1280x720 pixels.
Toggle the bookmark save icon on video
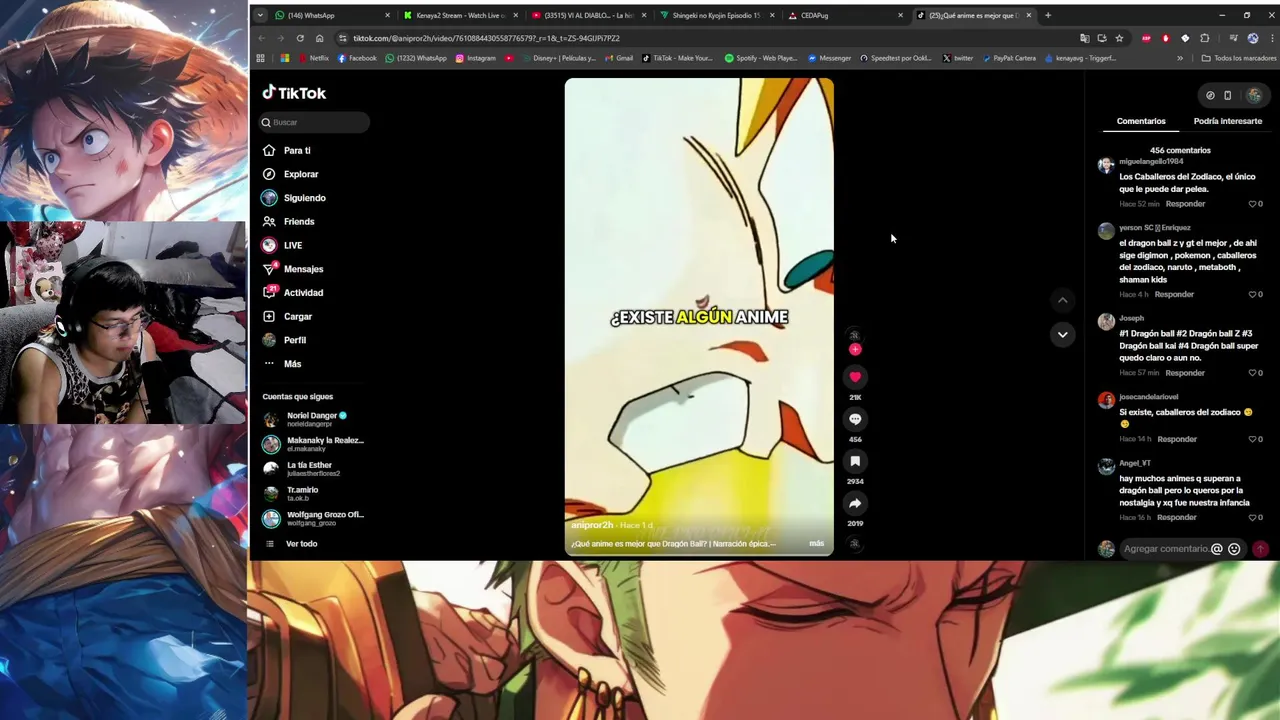click(x=855, y=461)
